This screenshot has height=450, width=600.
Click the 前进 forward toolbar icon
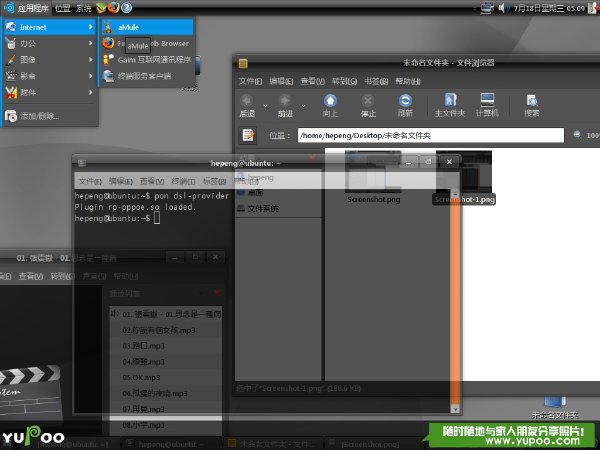(x=285, y=105)
